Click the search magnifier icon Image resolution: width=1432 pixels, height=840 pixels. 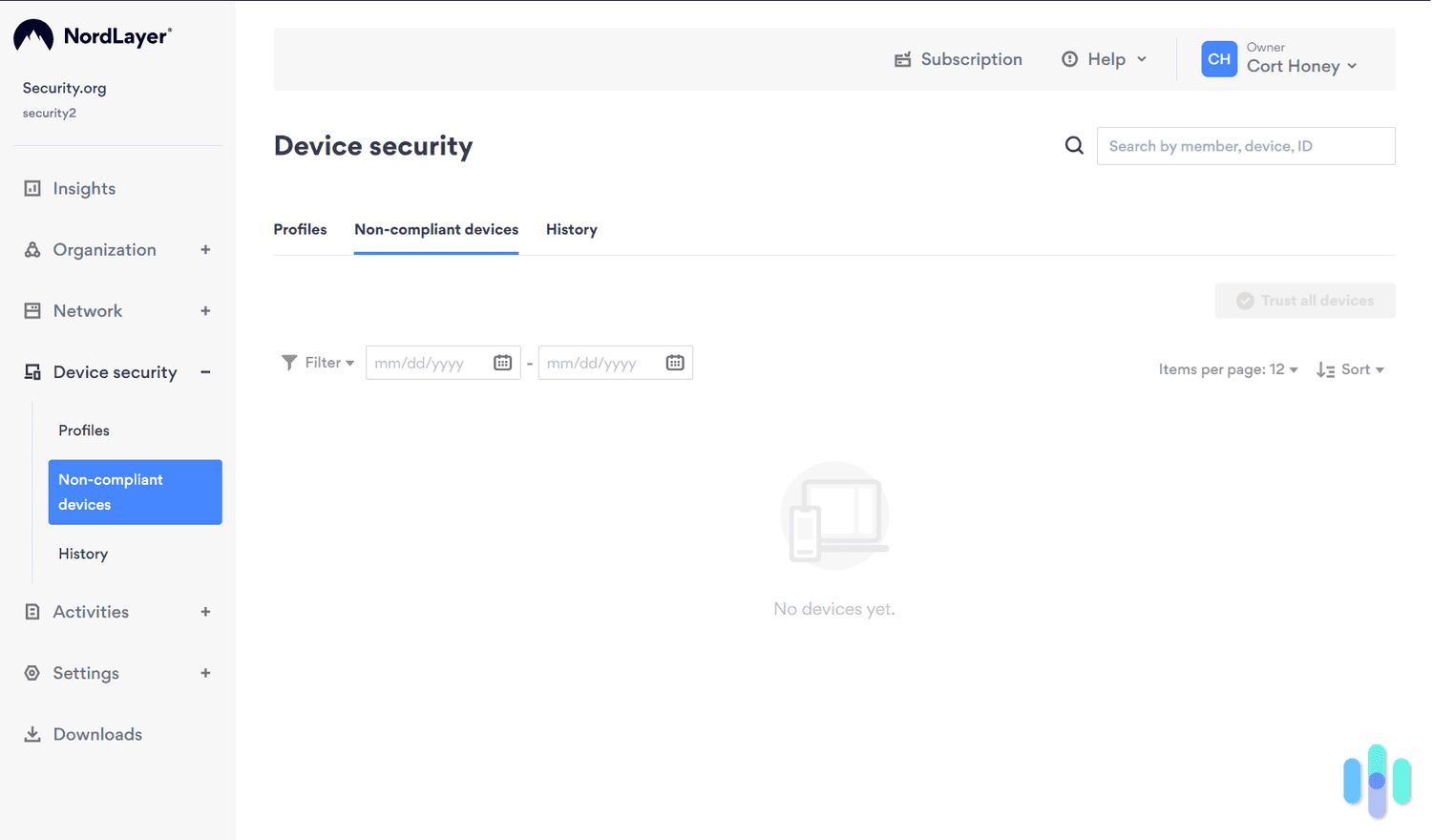pyautogui.click(x=1074, y=146)
